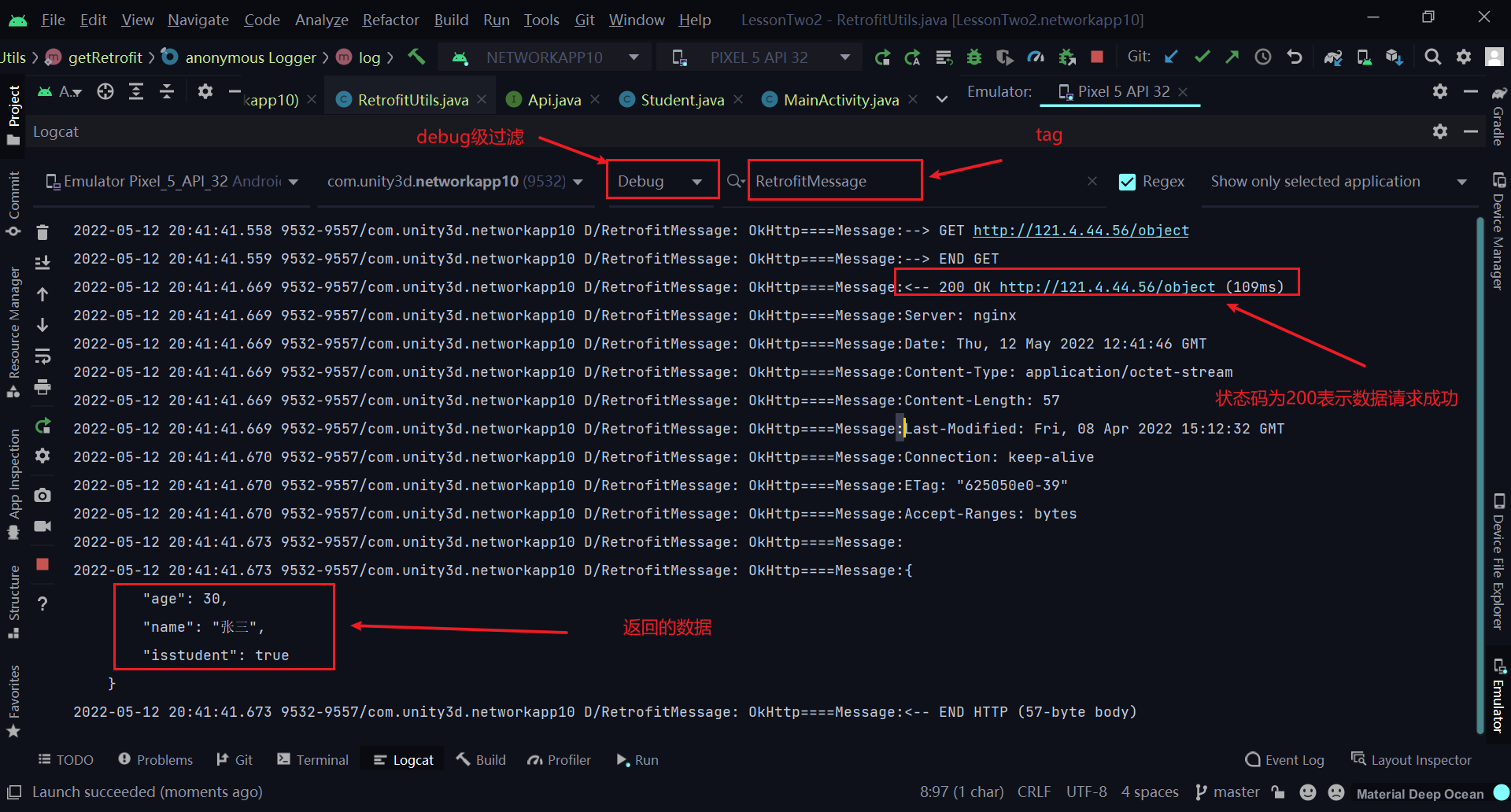Click Git rollback undo arrow
Viewport: 1511px width, 812px height.
[x=1295, y=57]
